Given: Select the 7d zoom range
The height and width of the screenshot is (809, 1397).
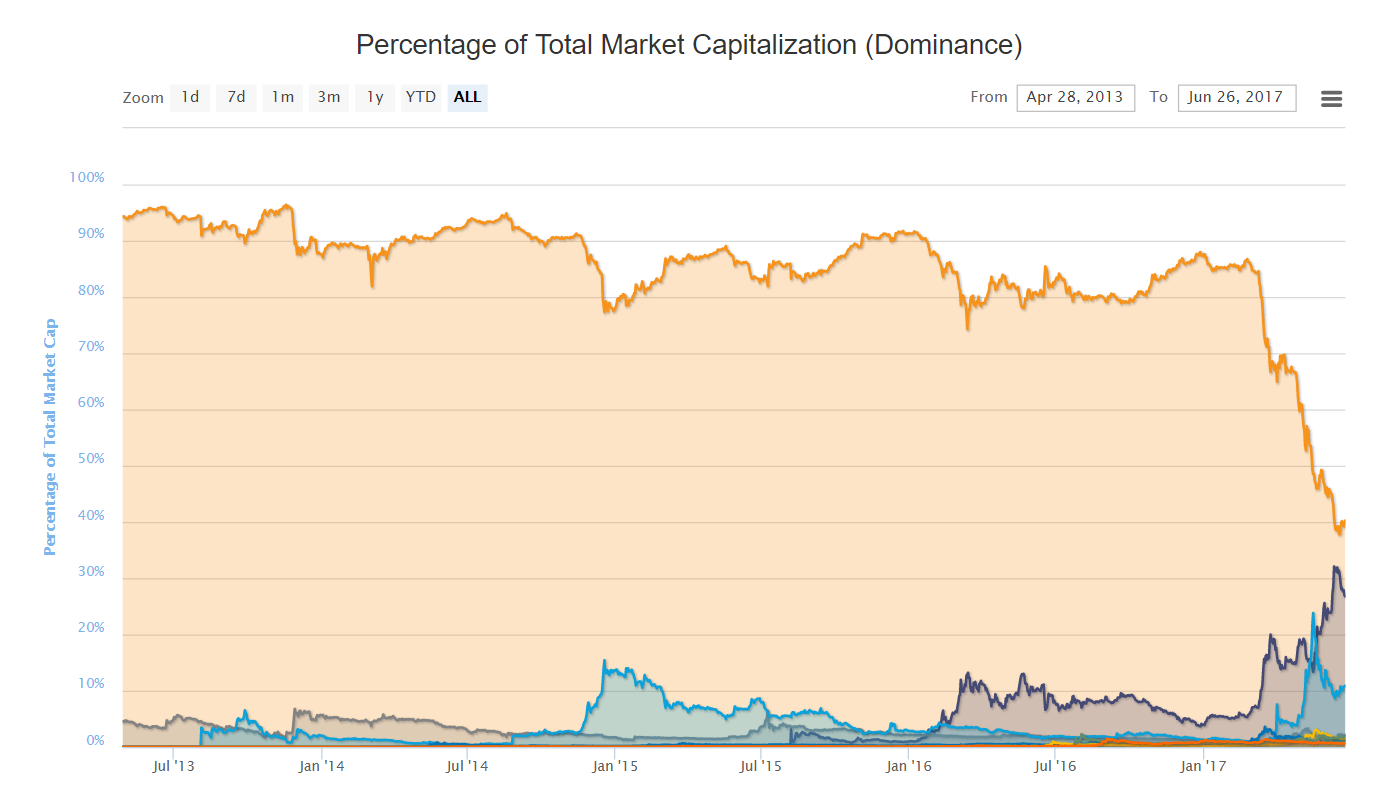Looking at the screenshot, I should click(x=236, y=97).
